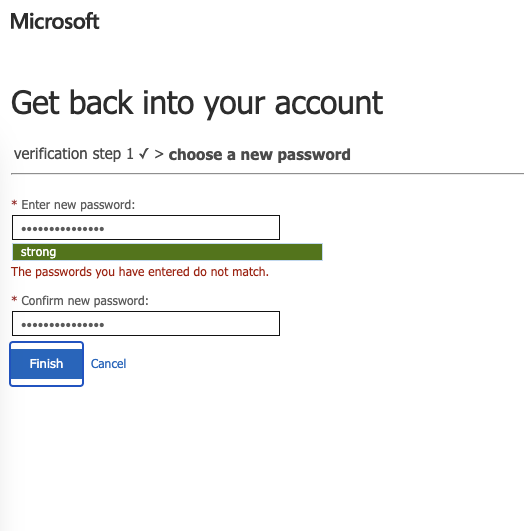Viewport: 524px width, 531px height.
Task: Click the word strong in strength meter
Action: [38, 252]
